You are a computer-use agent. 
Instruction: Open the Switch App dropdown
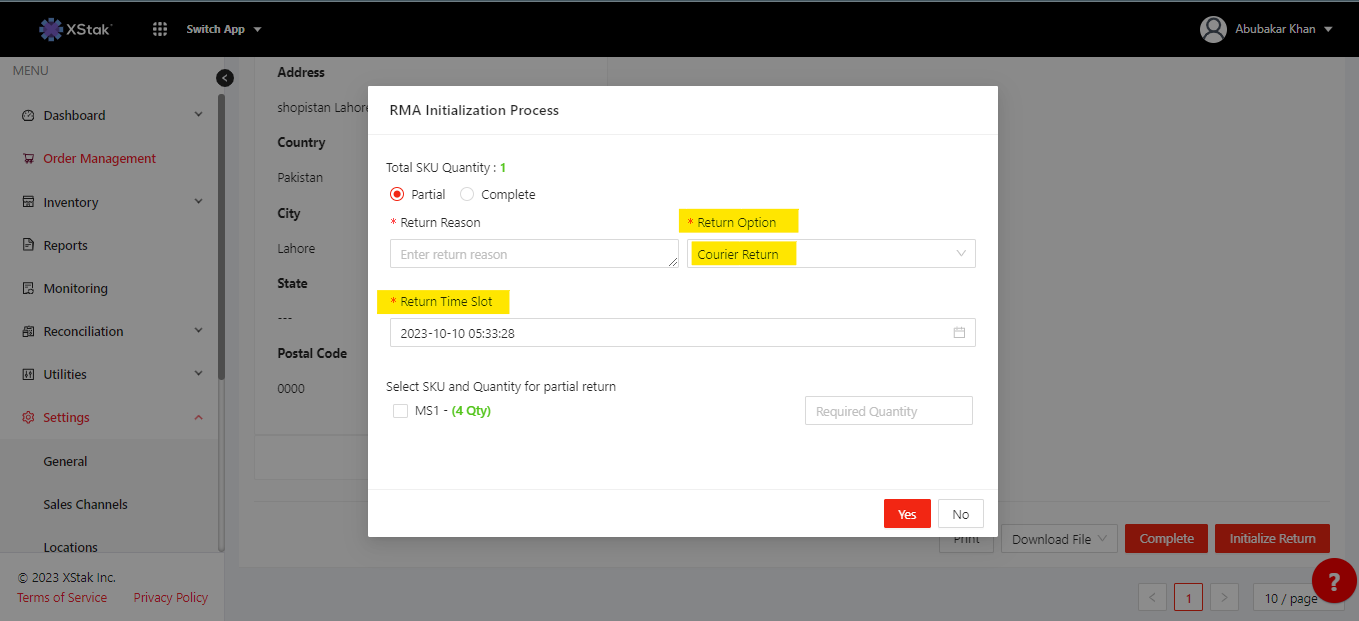224,29
